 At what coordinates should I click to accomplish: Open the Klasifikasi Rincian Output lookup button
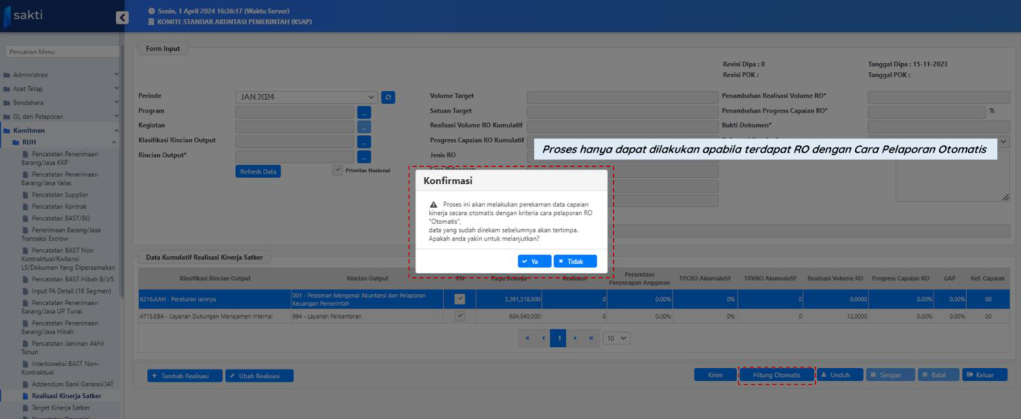pos(364,141)
